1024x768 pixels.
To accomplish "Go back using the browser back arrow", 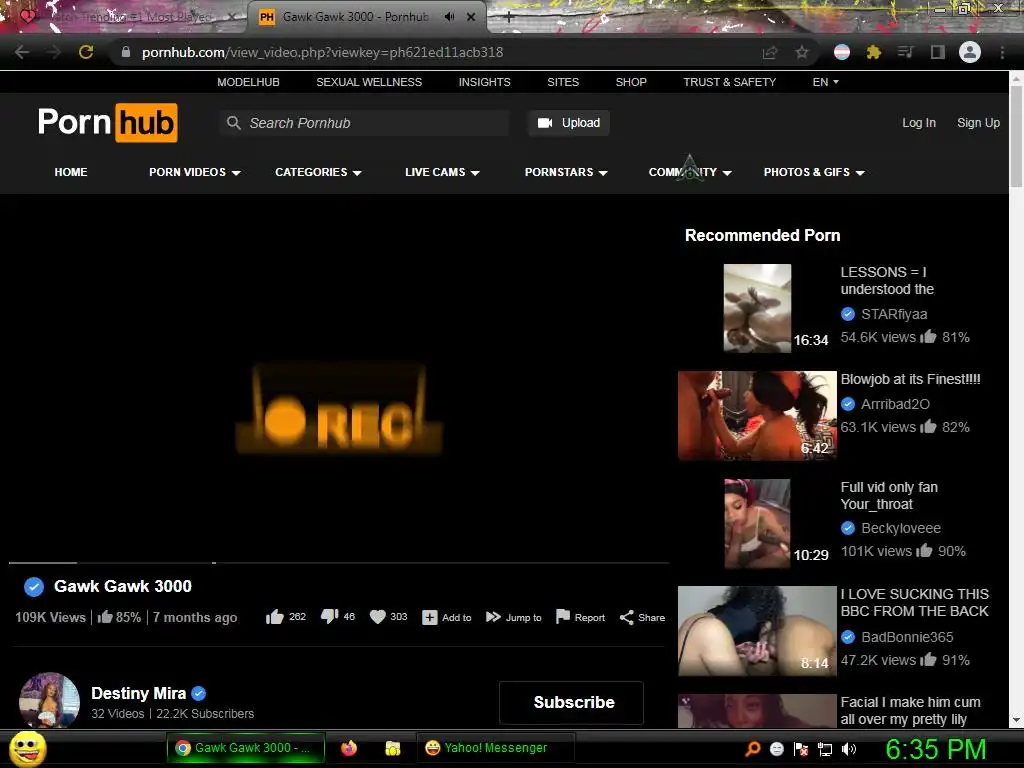I will (22, 52).
